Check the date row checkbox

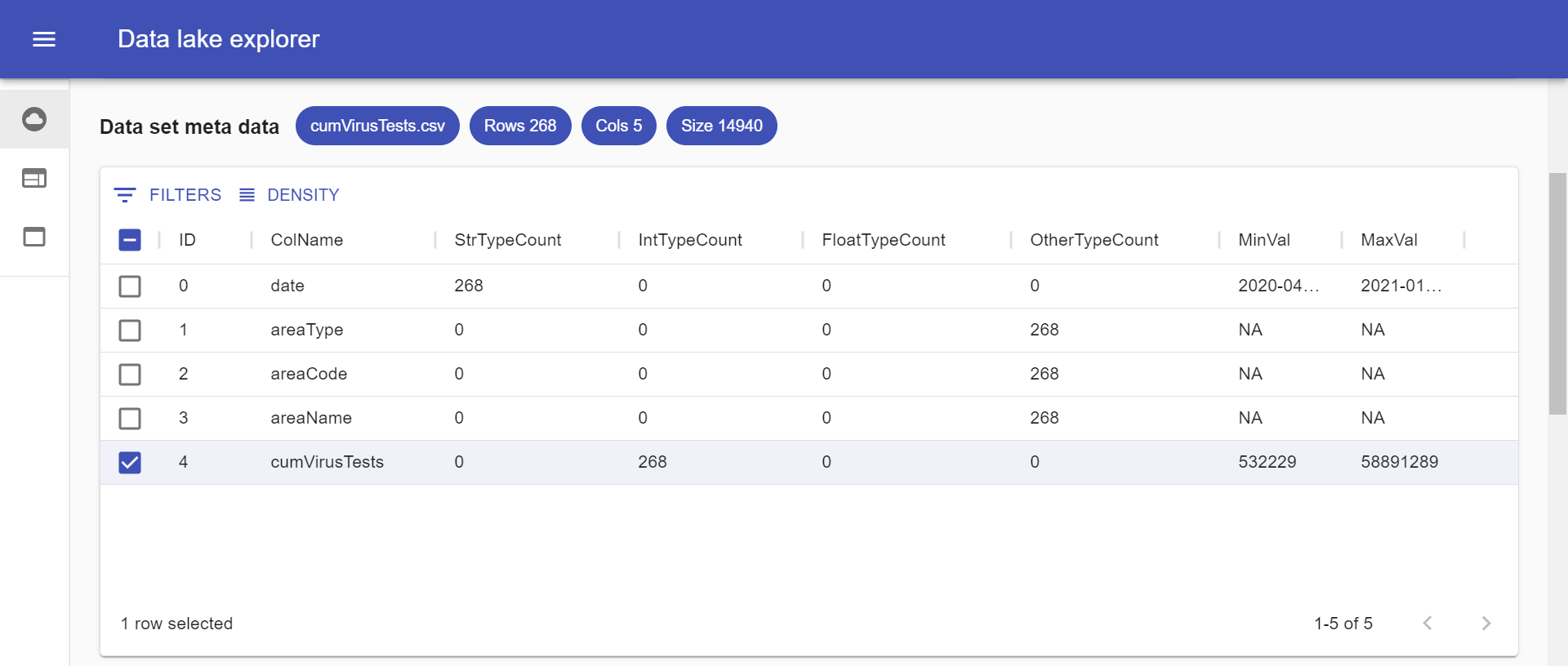click(x=130, y=286)
